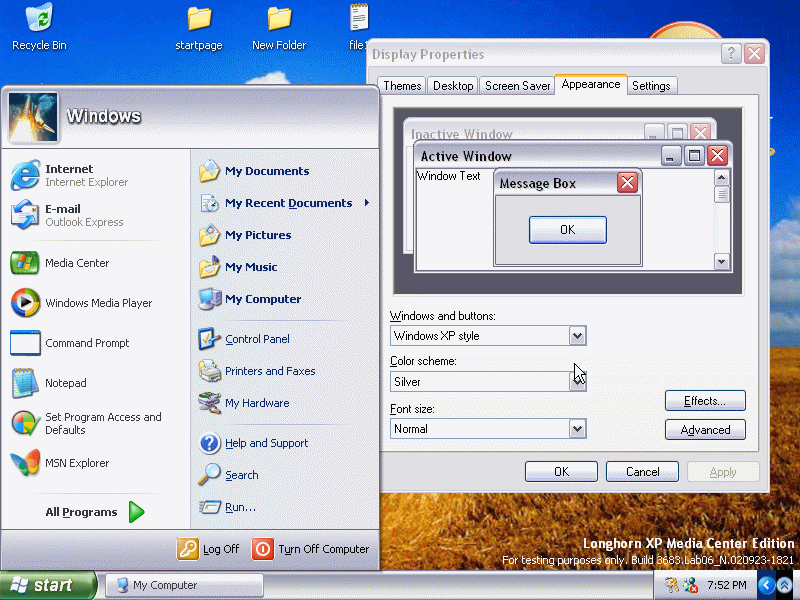Launch MSN Explorer butterfly icon
Screen dimensions: 800x600
[x=25, y=463]
